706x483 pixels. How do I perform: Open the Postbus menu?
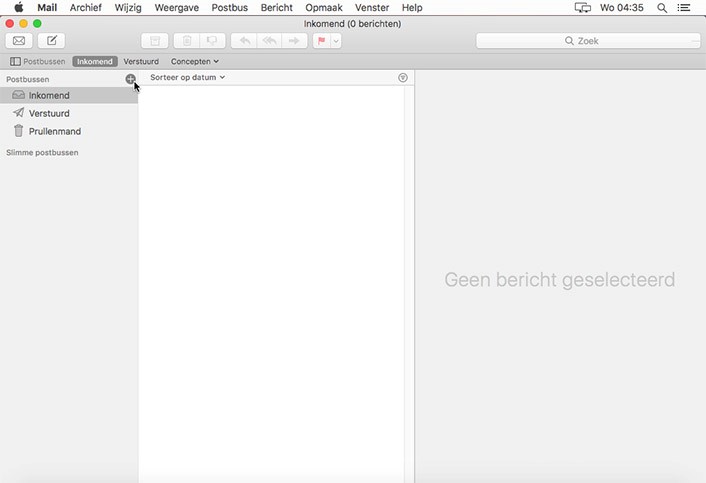(229, 8)
